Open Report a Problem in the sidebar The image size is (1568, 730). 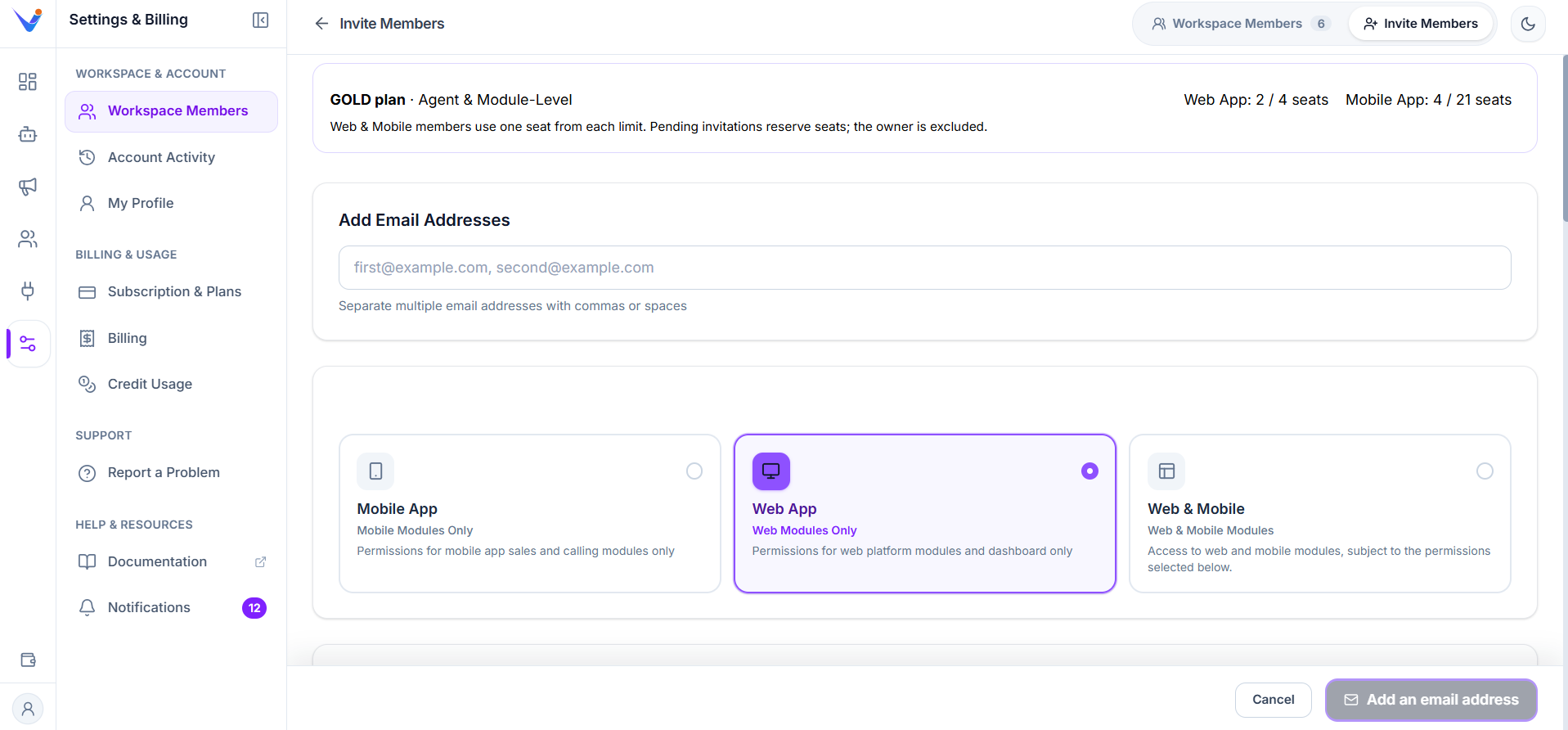171,473
